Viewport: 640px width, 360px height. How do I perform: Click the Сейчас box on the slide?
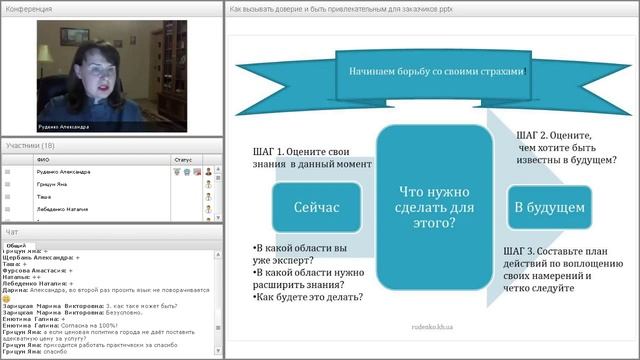[x=317, y=207]
